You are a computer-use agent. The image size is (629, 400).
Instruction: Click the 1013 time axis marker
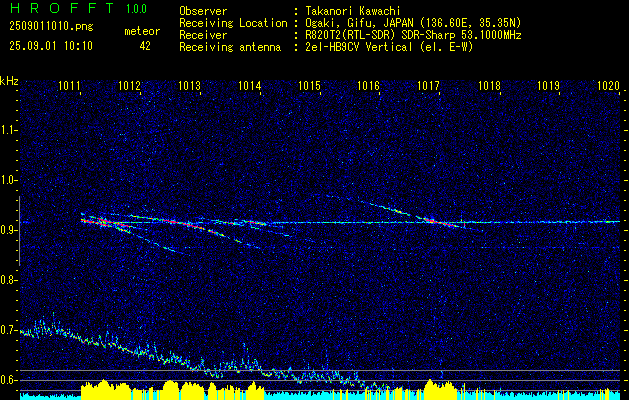[189, 85]
